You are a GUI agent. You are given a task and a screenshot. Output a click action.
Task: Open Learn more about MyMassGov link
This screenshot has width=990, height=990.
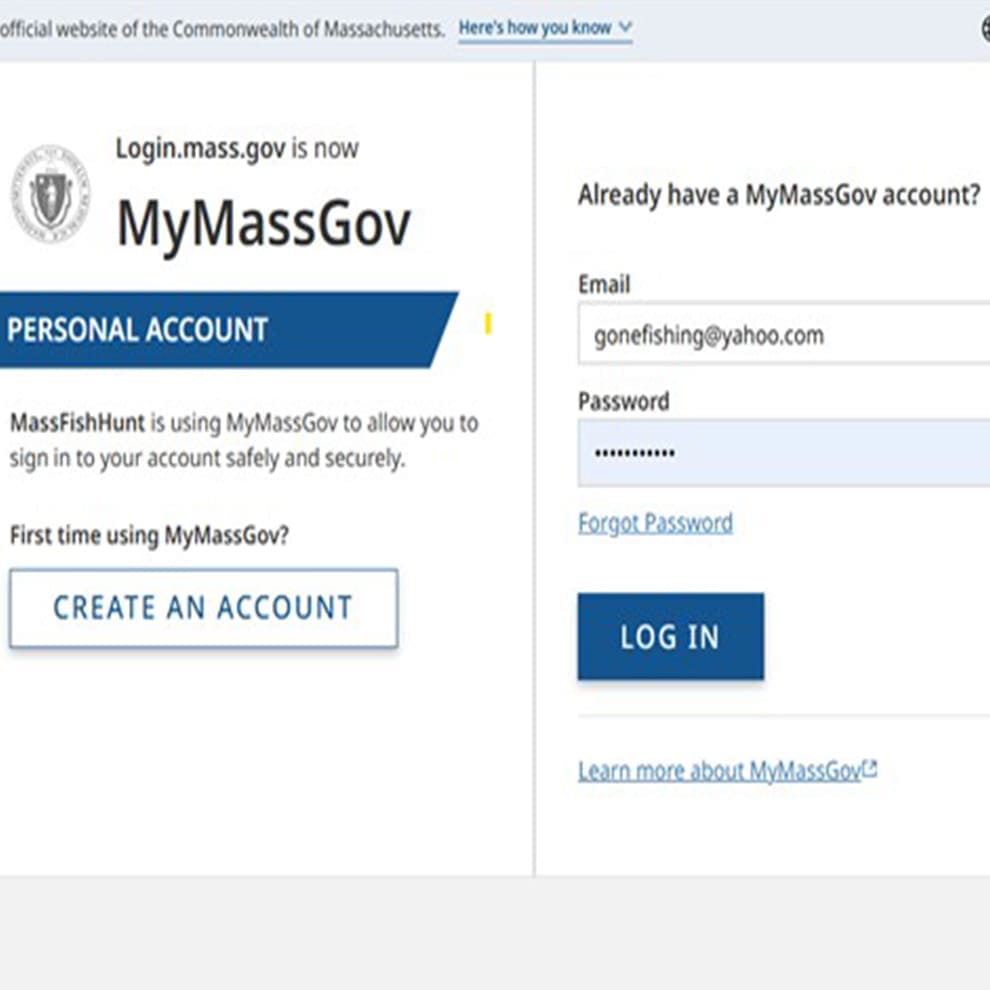(720, 771)
